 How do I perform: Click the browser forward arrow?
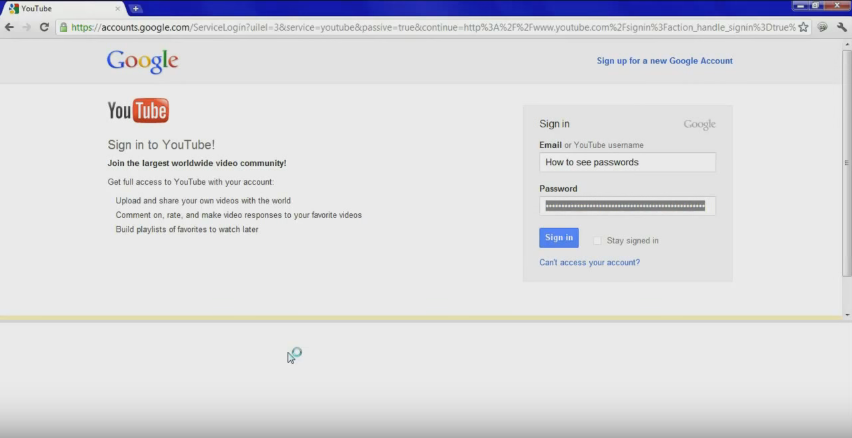point(27,27)
